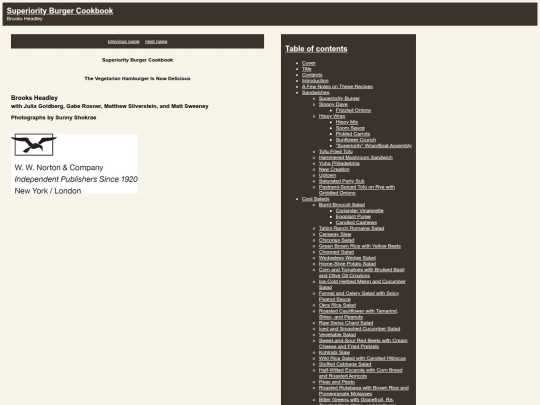Open the Sloppy Dave recipe
540x405 pixels.
tap(333, 104)
